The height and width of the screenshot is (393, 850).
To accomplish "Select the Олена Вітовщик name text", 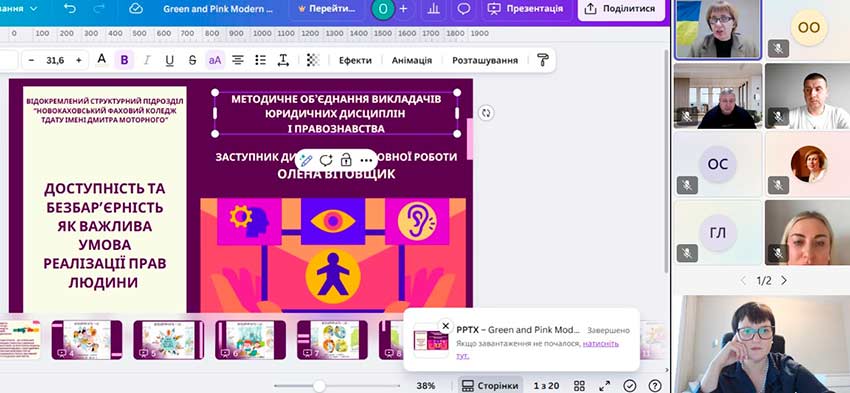I will pyautogui.click(x=336, y=174).
